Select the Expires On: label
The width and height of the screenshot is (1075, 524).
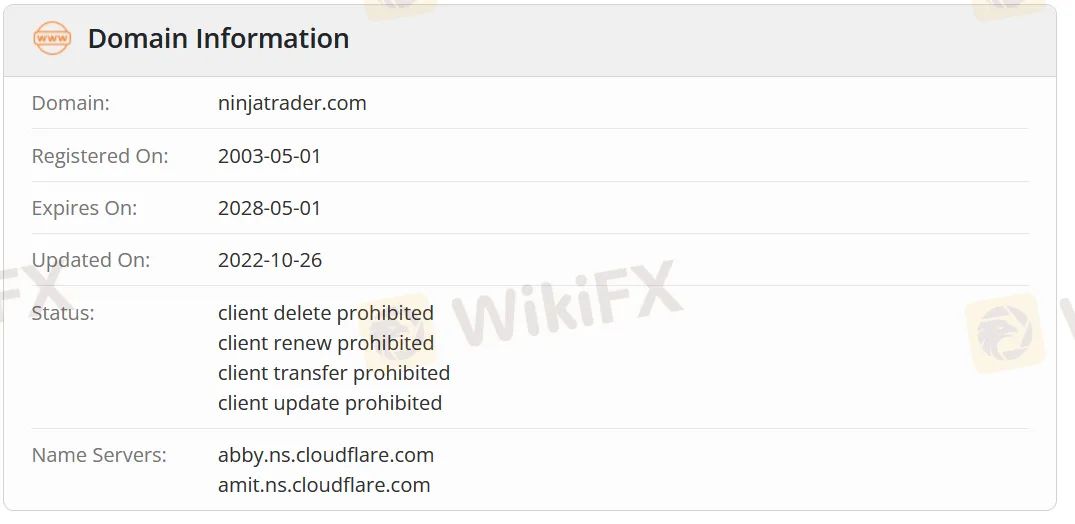click(x=84, y=208)
